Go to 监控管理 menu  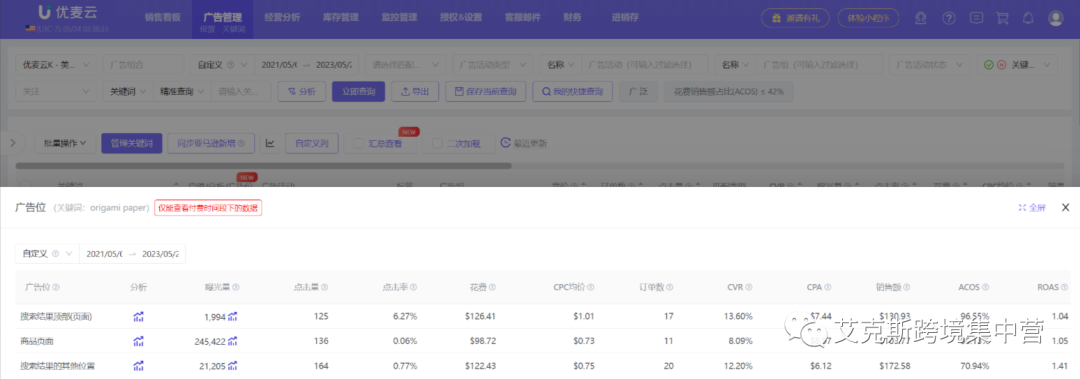[x=399, y=17]
